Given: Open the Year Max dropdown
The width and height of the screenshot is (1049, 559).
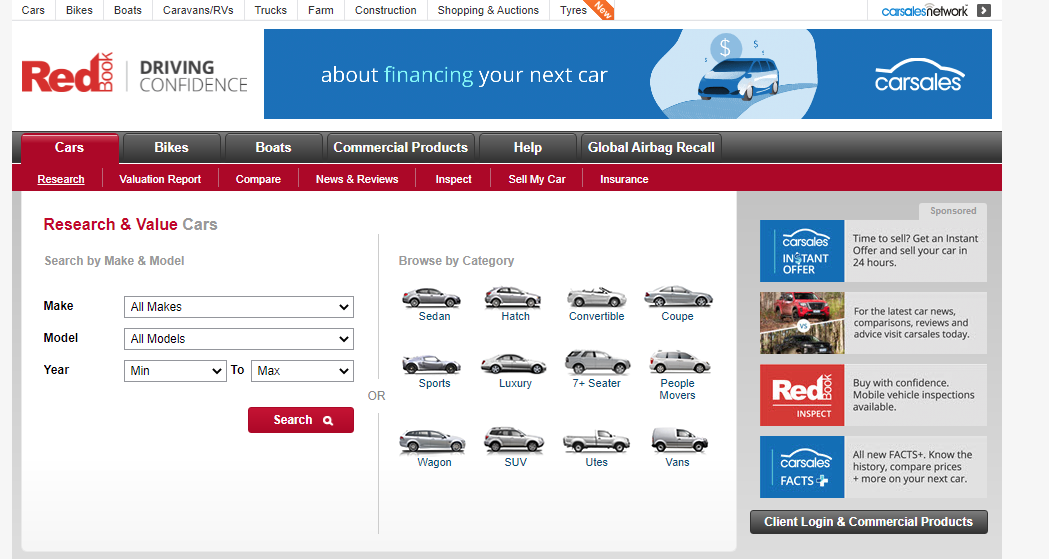Looking at the screenshot, I should click(x=302, y=371).
